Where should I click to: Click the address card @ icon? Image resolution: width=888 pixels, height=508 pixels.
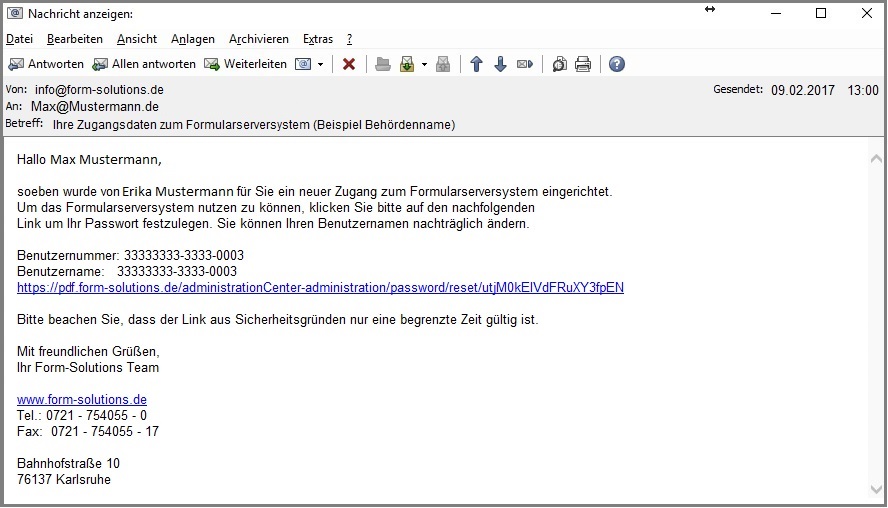tap(304, 64)
